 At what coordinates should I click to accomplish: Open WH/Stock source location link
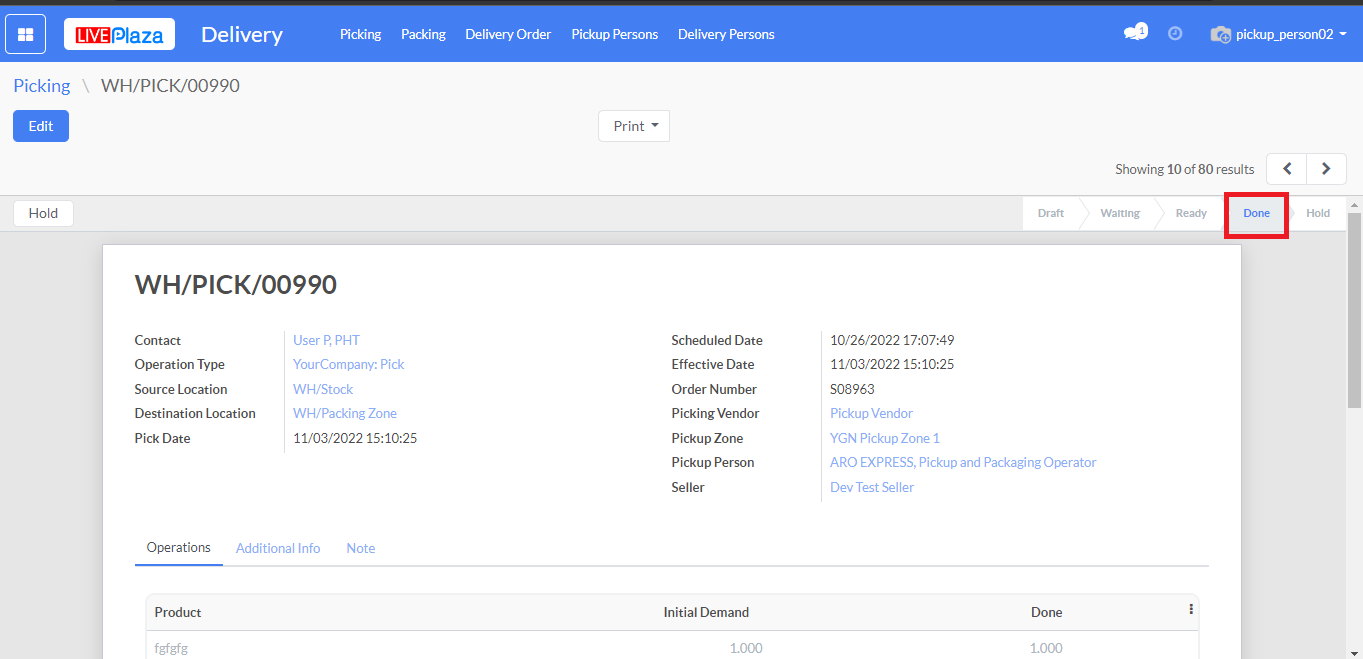click(x=323, y=389)
